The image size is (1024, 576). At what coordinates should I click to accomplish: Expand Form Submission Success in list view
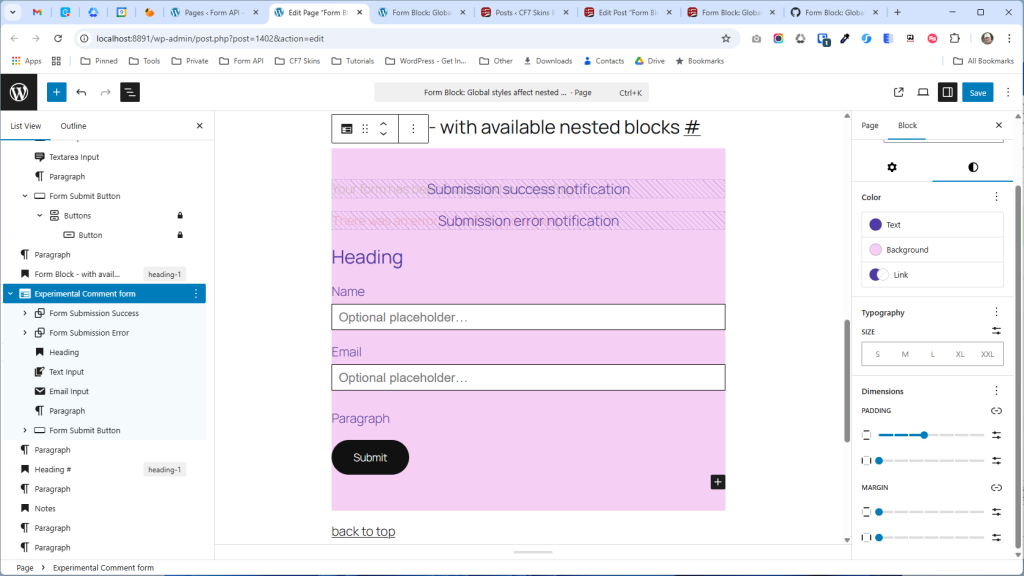(25, 313)
